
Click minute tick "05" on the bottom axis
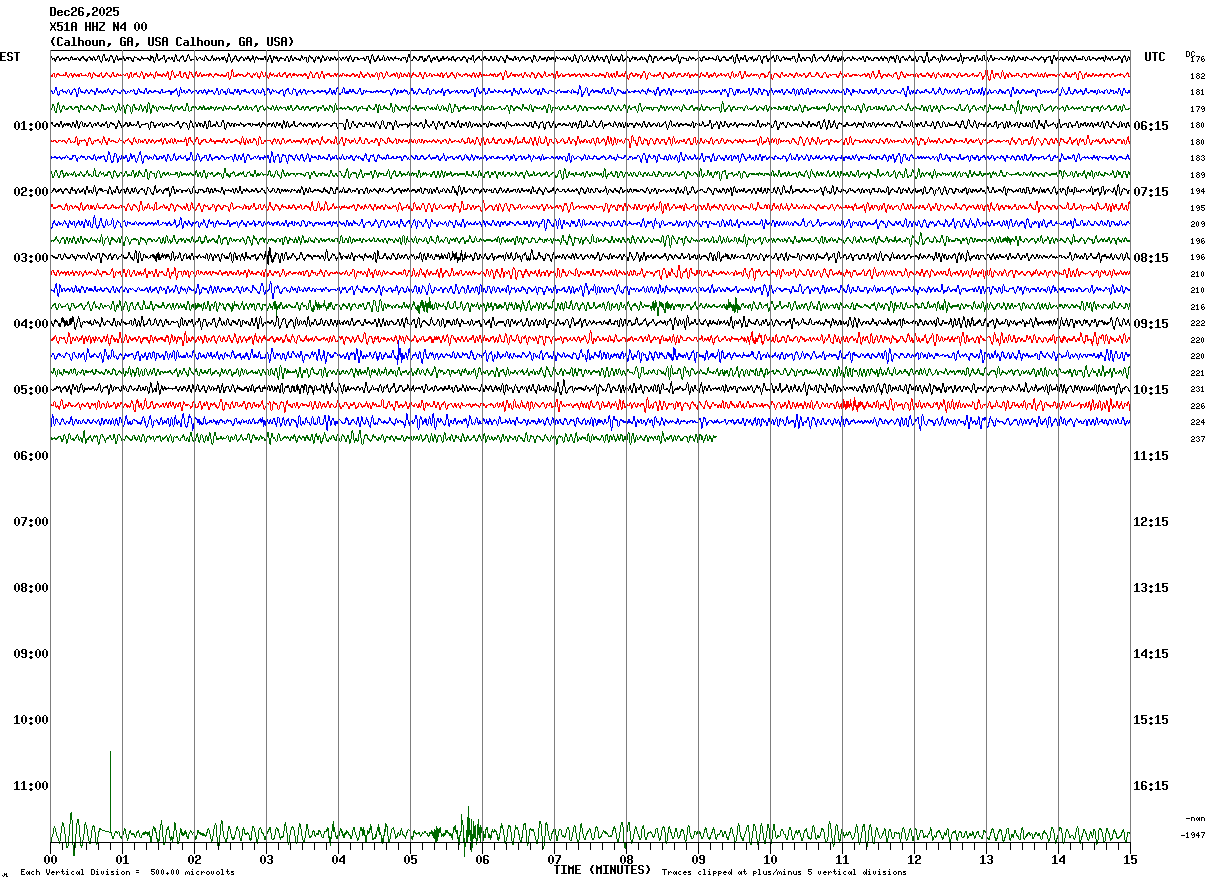[x=410, y=860]
